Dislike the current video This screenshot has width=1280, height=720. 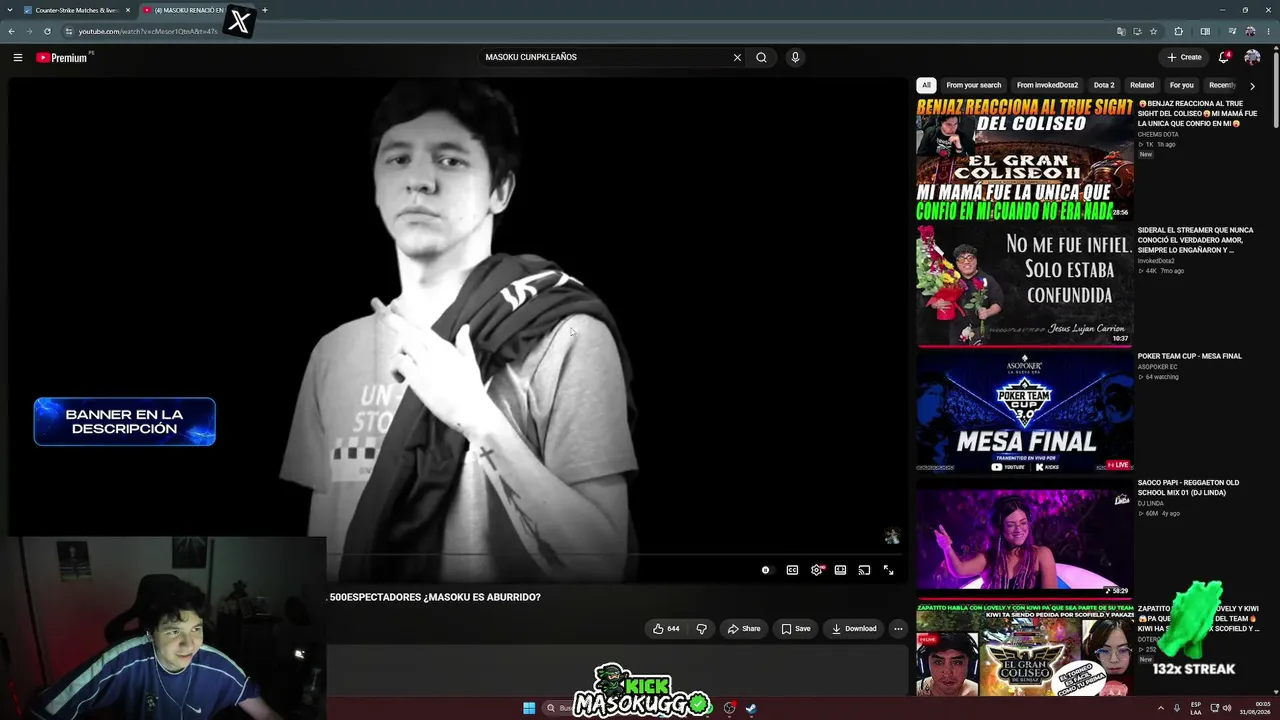click(x=701, y=629)
